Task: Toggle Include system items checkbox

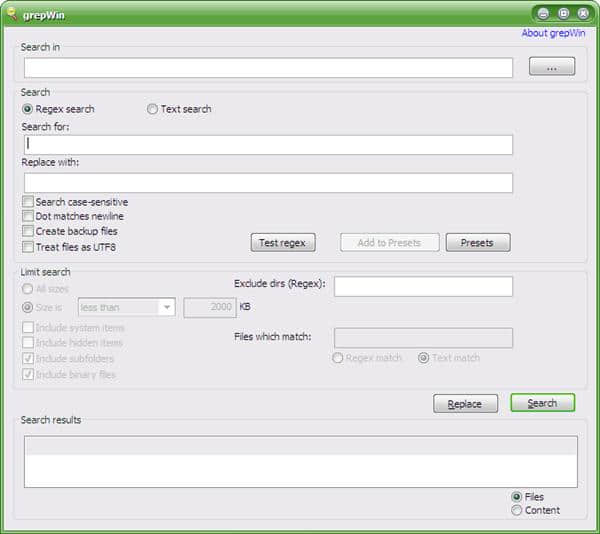Action: pyautogui.click(x=28, y=327)
